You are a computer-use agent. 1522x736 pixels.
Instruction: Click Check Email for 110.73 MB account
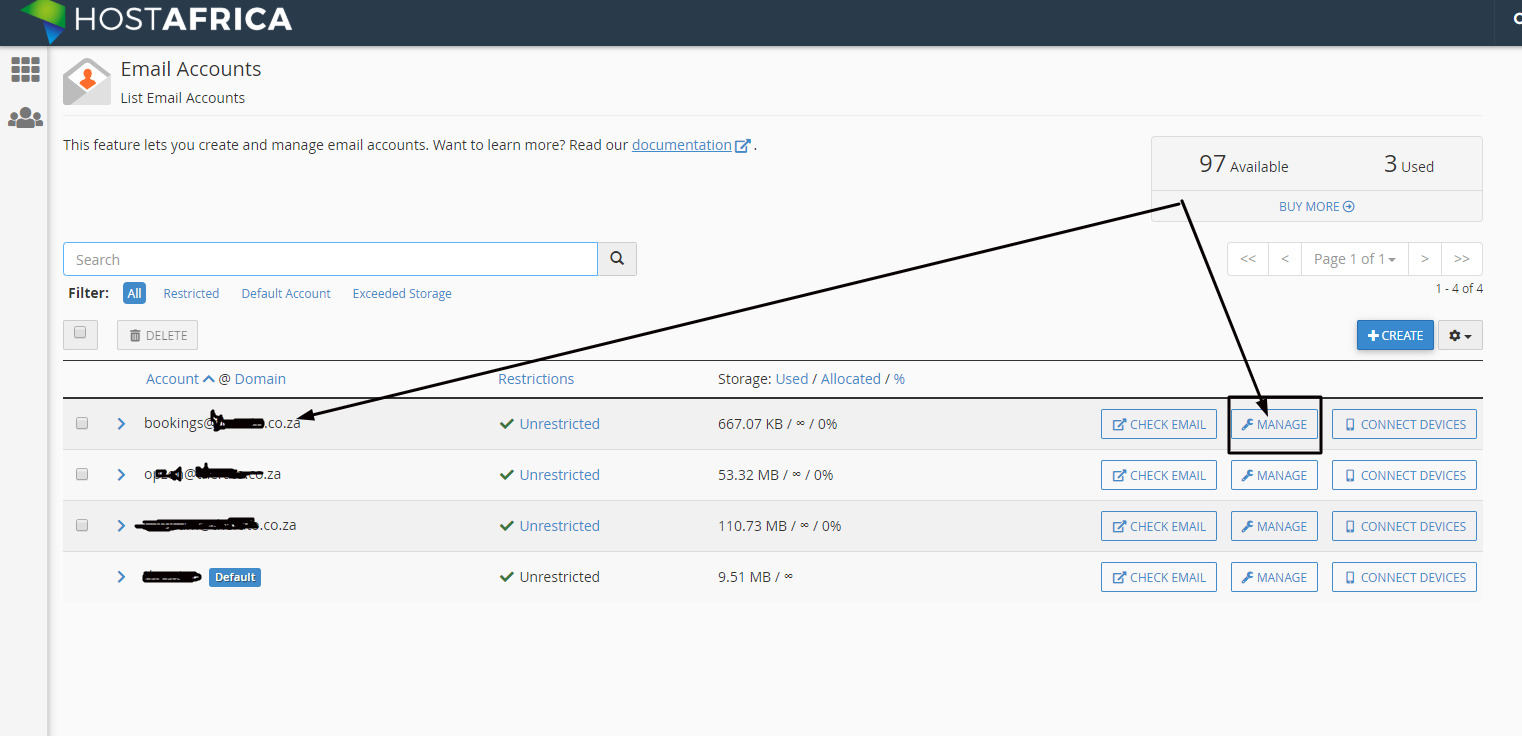coord(1159,526)
